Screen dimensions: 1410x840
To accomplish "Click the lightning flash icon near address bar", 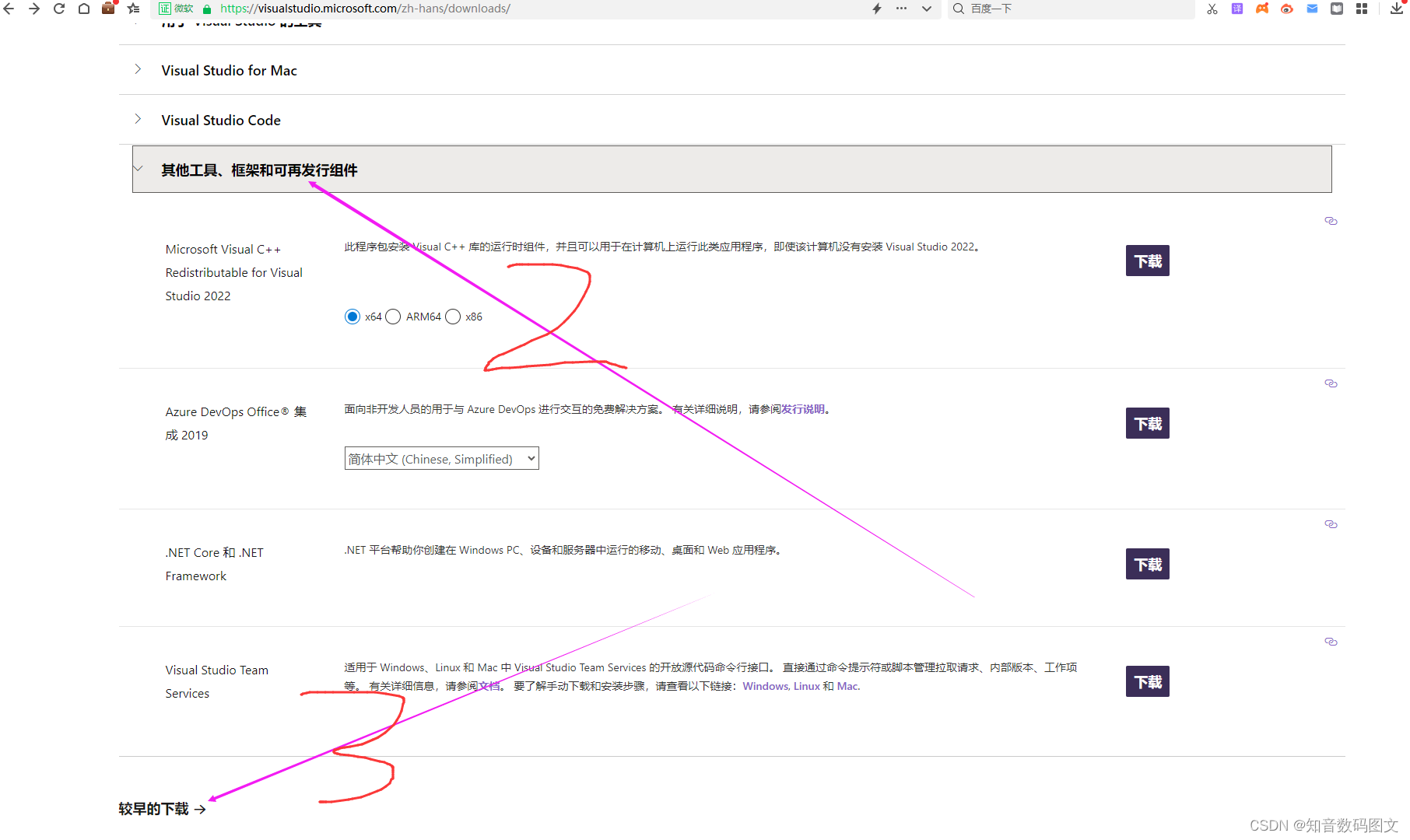I will 876,9.
